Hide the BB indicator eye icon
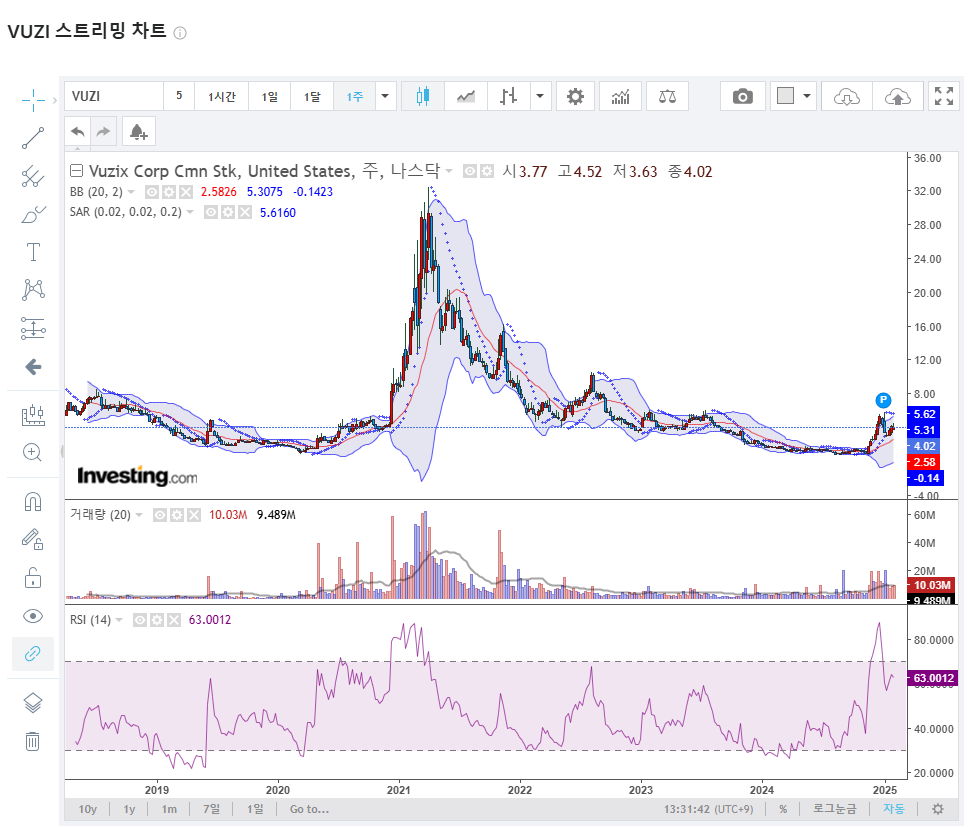The image size is (968, 827). [151, 192]
